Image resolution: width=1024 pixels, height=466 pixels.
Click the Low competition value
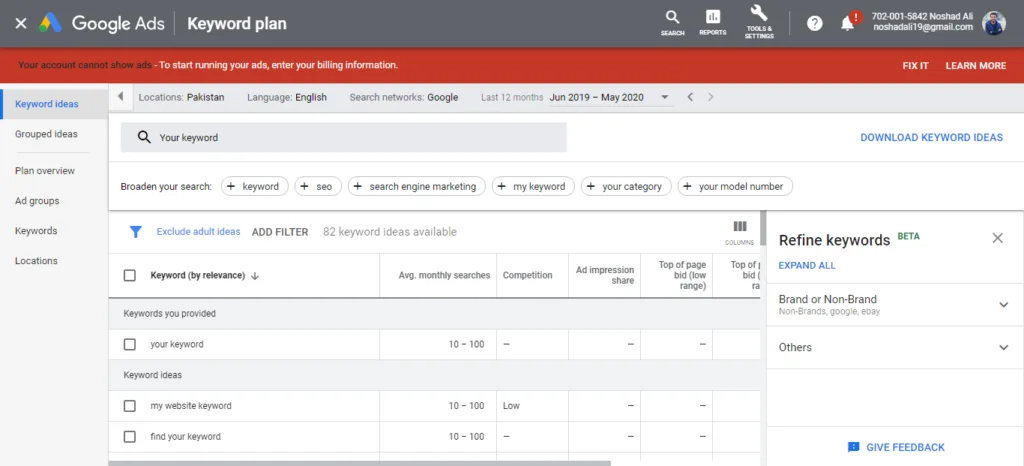511,406
